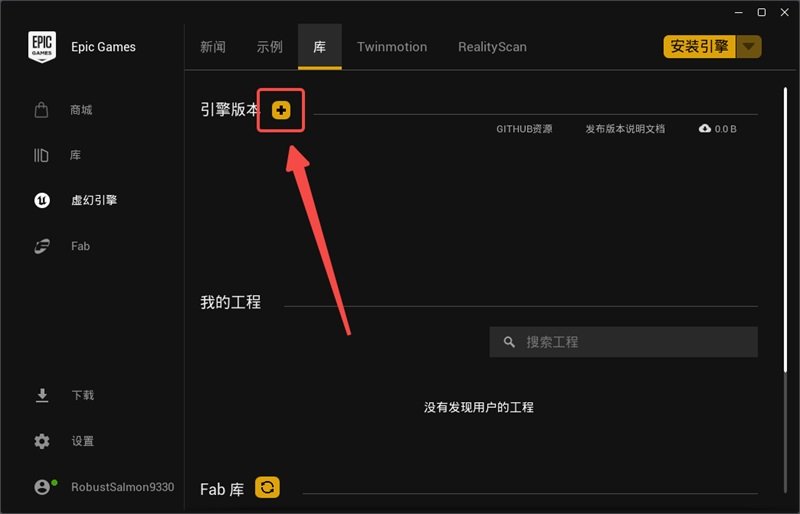Image resolution: width=800 pixels, height=514 pixels.
Task: Close the Epic Games launcher window
Action: tap(785, 12)
